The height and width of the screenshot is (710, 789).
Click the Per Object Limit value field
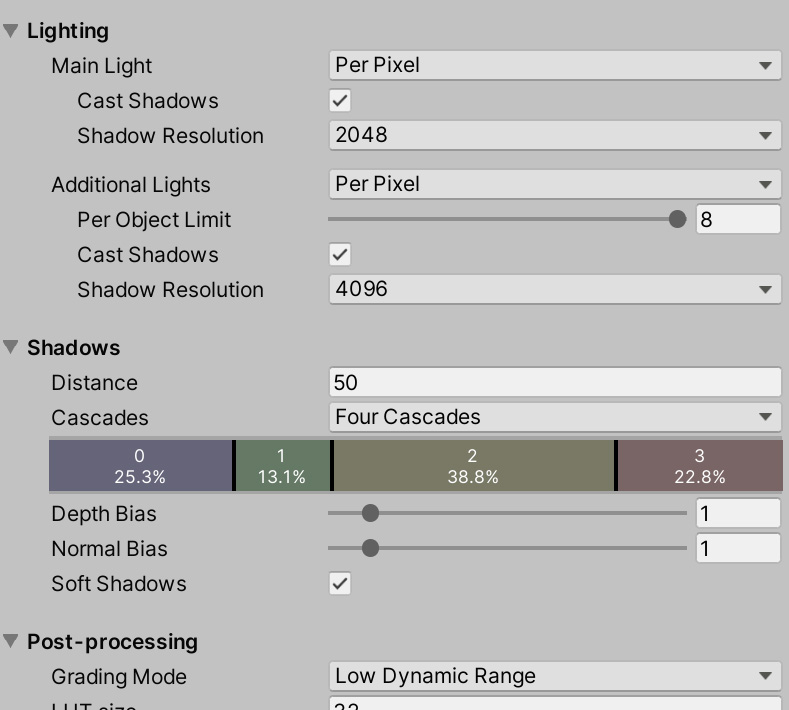738,219
